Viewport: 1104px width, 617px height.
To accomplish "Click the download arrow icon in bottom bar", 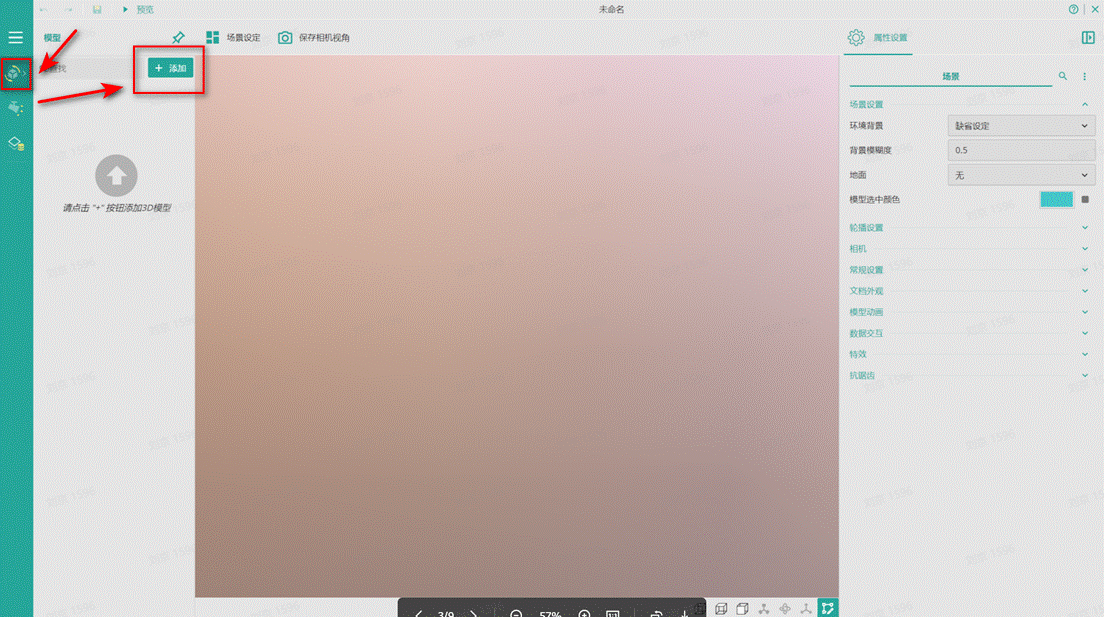I will (684, 613).
